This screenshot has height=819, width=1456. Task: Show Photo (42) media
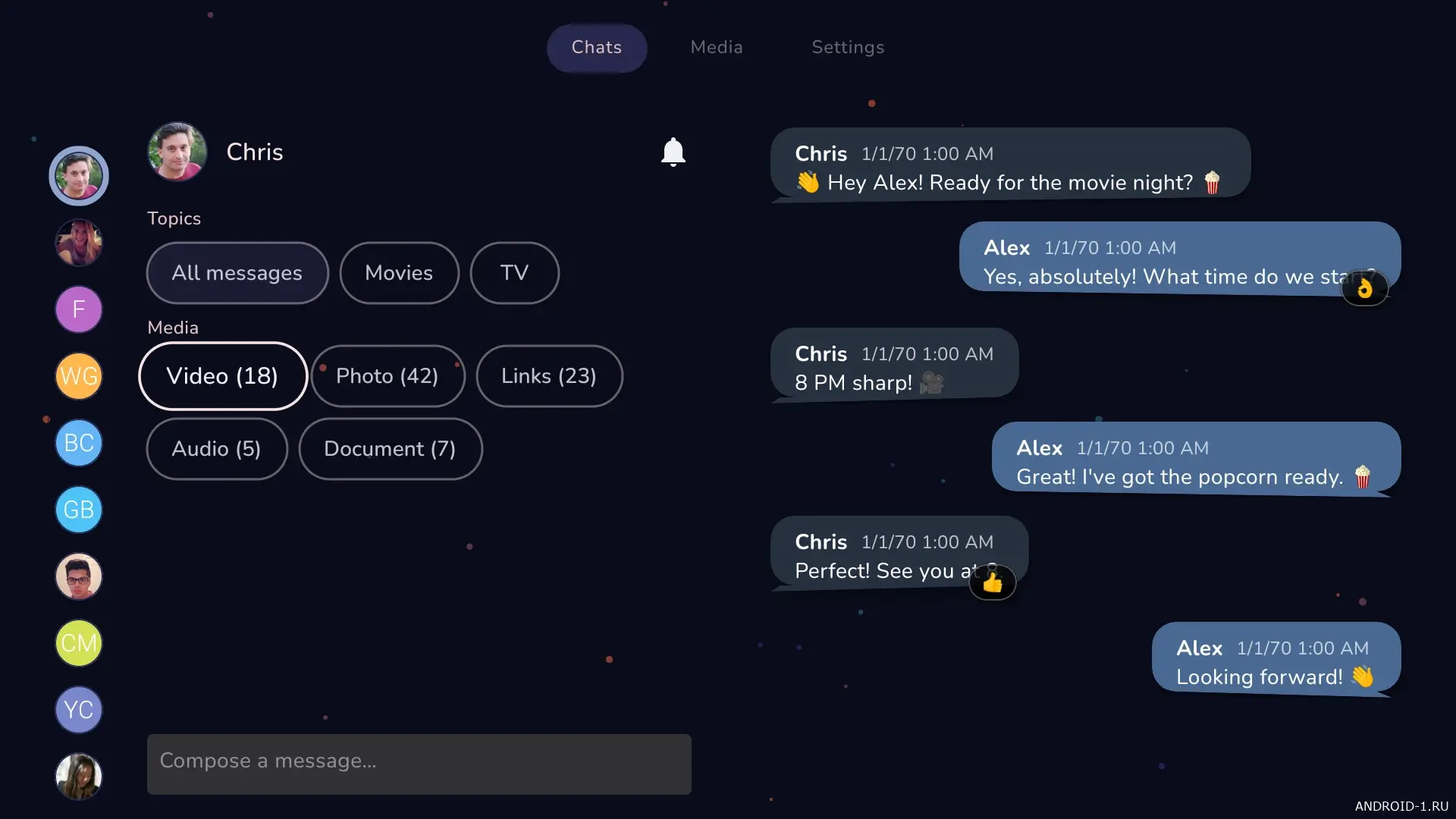tap(388, 376)
